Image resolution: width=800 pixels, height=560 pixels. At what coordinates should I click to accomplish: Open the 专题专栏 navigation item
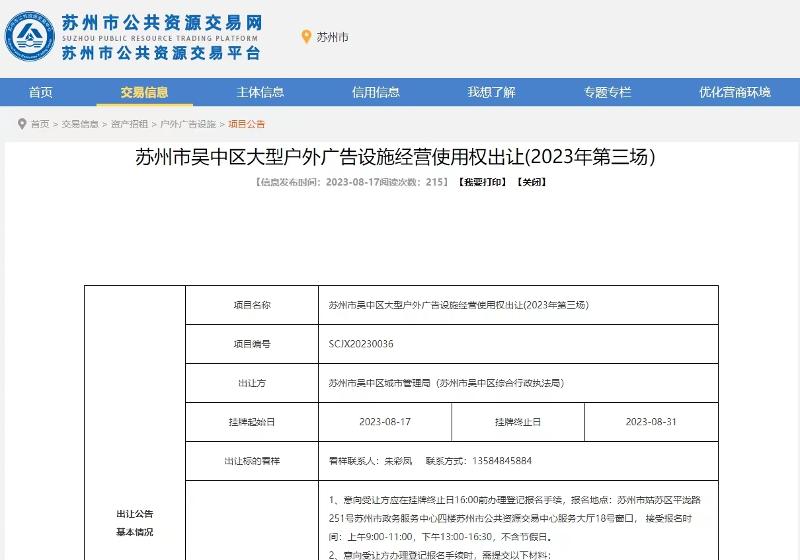tap(607, 92)
